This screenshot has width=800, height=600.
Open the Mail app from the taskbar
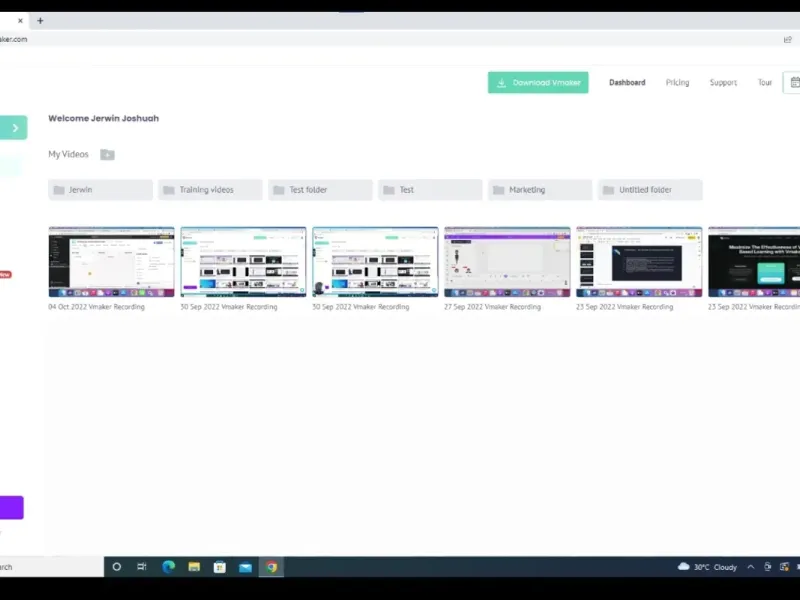coord(245,567)
